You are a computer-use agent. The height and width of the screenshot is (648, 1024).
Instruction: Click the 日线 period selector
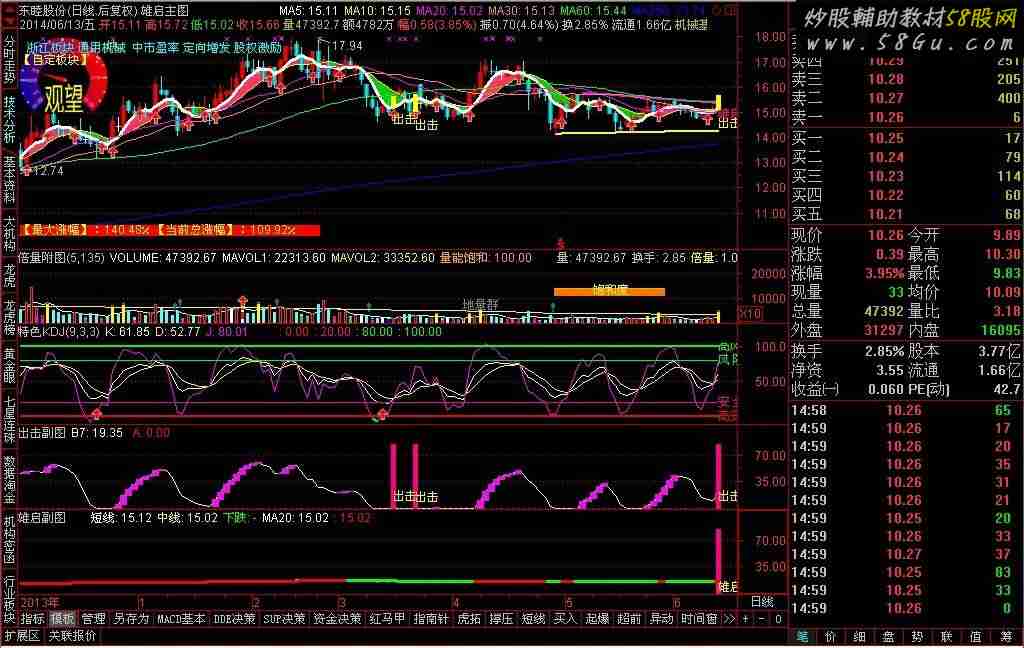762,602
